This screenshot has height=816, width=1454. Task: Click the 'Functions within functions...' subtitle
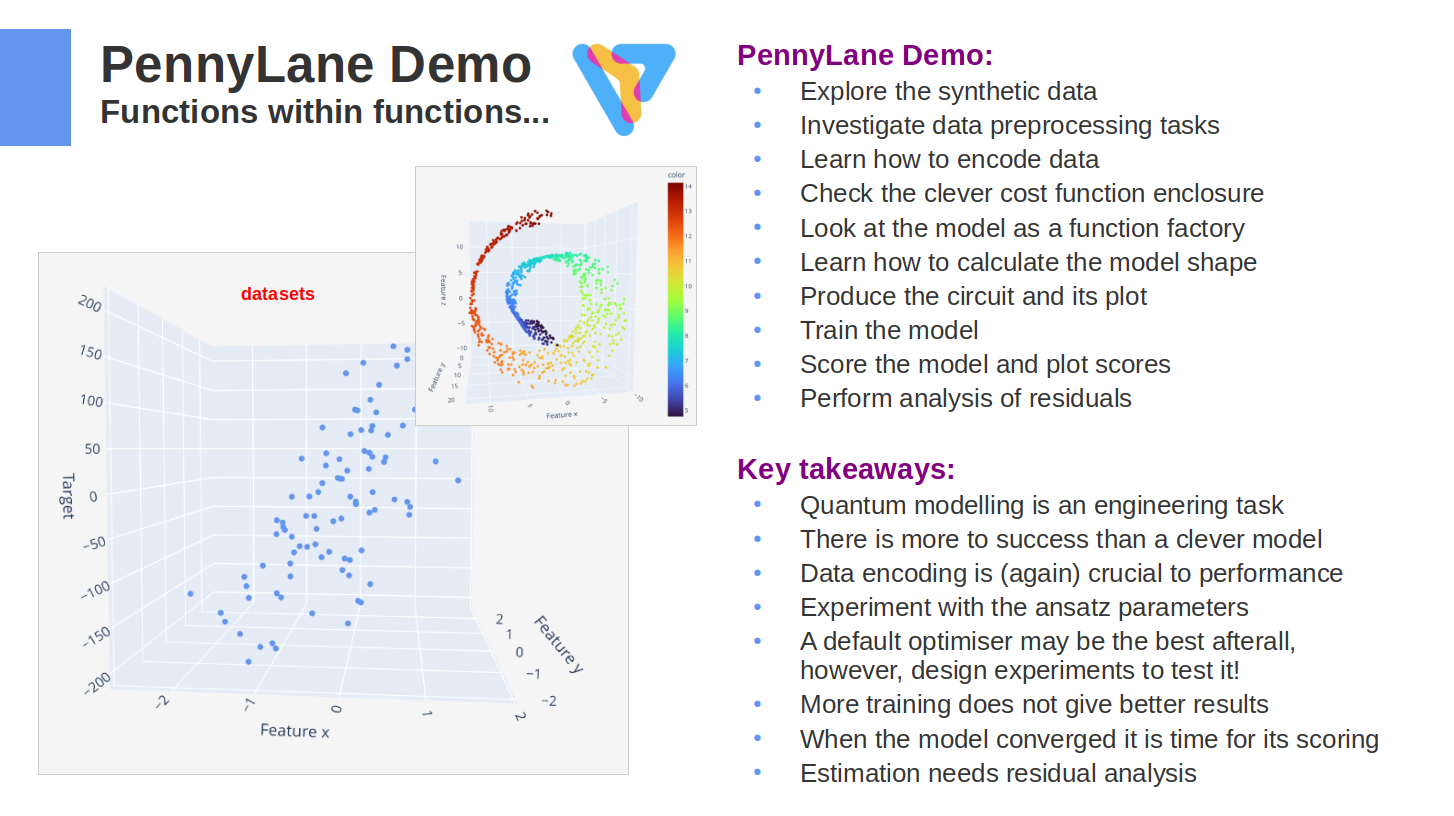[x=324, y=112]
